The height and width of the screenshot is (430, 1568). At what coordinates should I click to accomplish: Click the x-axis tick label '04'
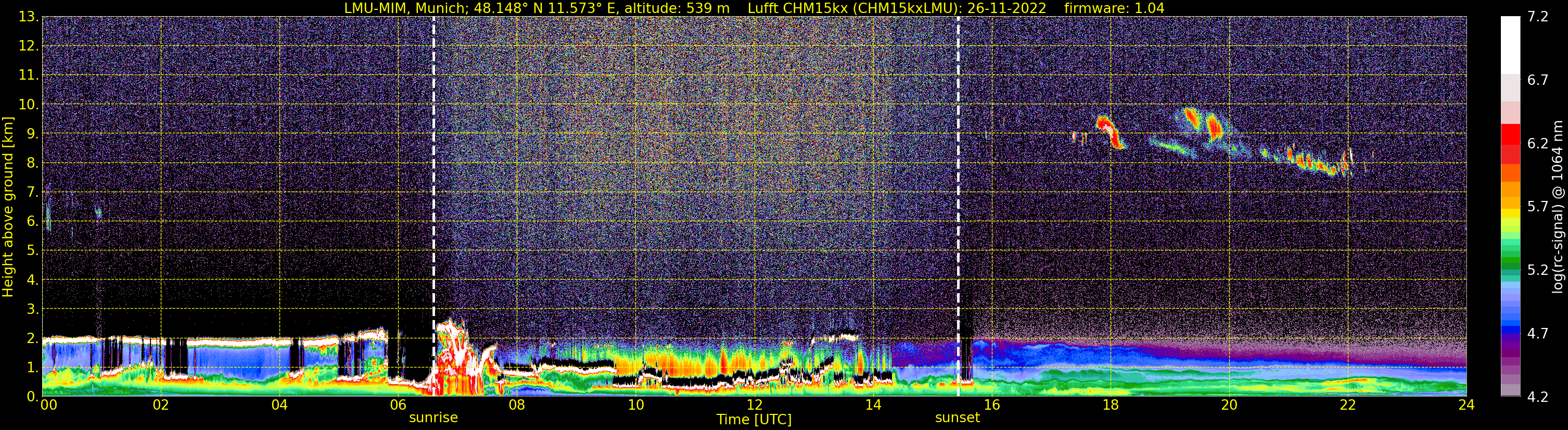pyautogui.click(x=279, y=406)
